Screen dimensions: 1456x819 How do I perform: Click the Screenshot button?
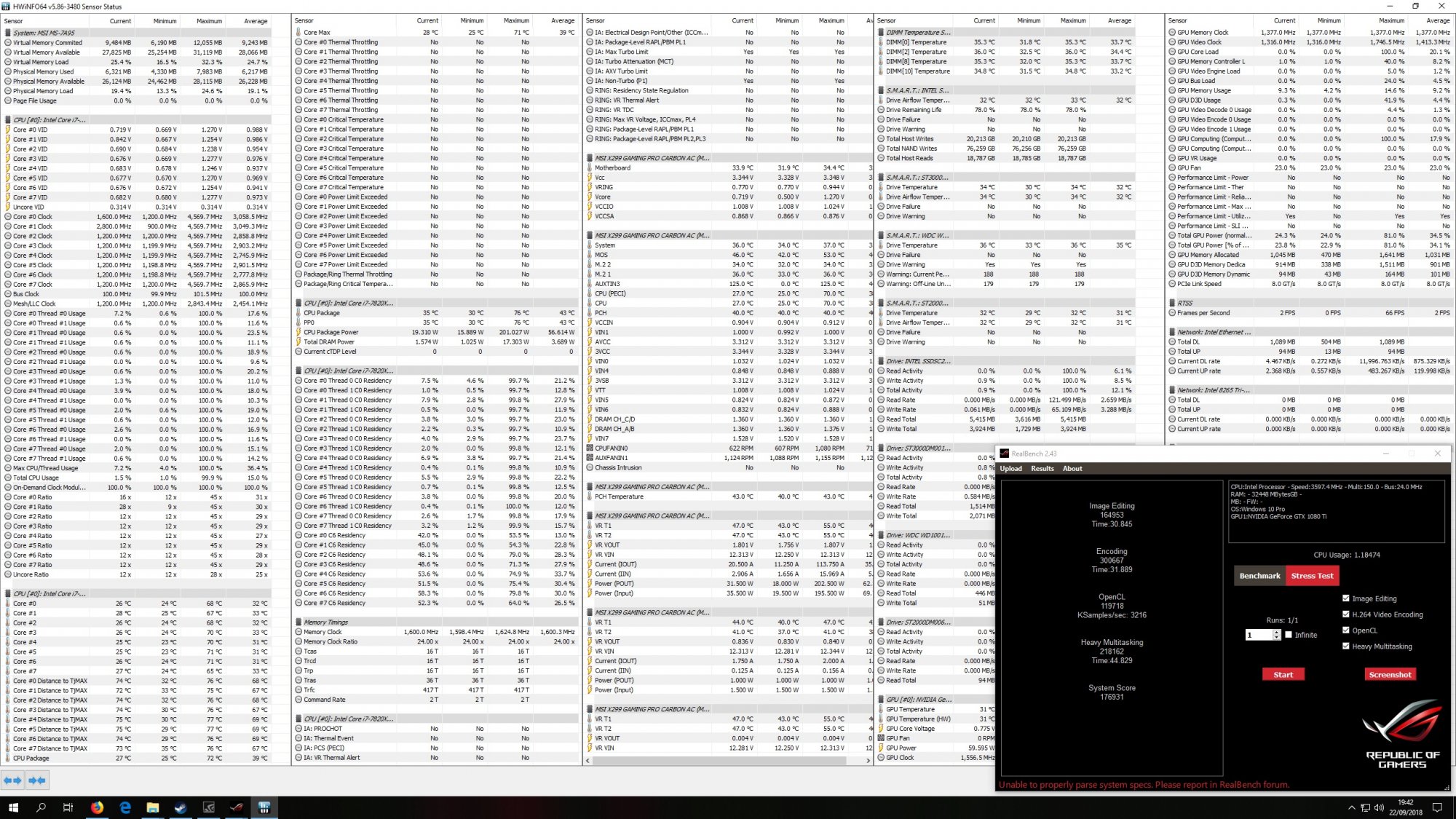pos(1390,675)
